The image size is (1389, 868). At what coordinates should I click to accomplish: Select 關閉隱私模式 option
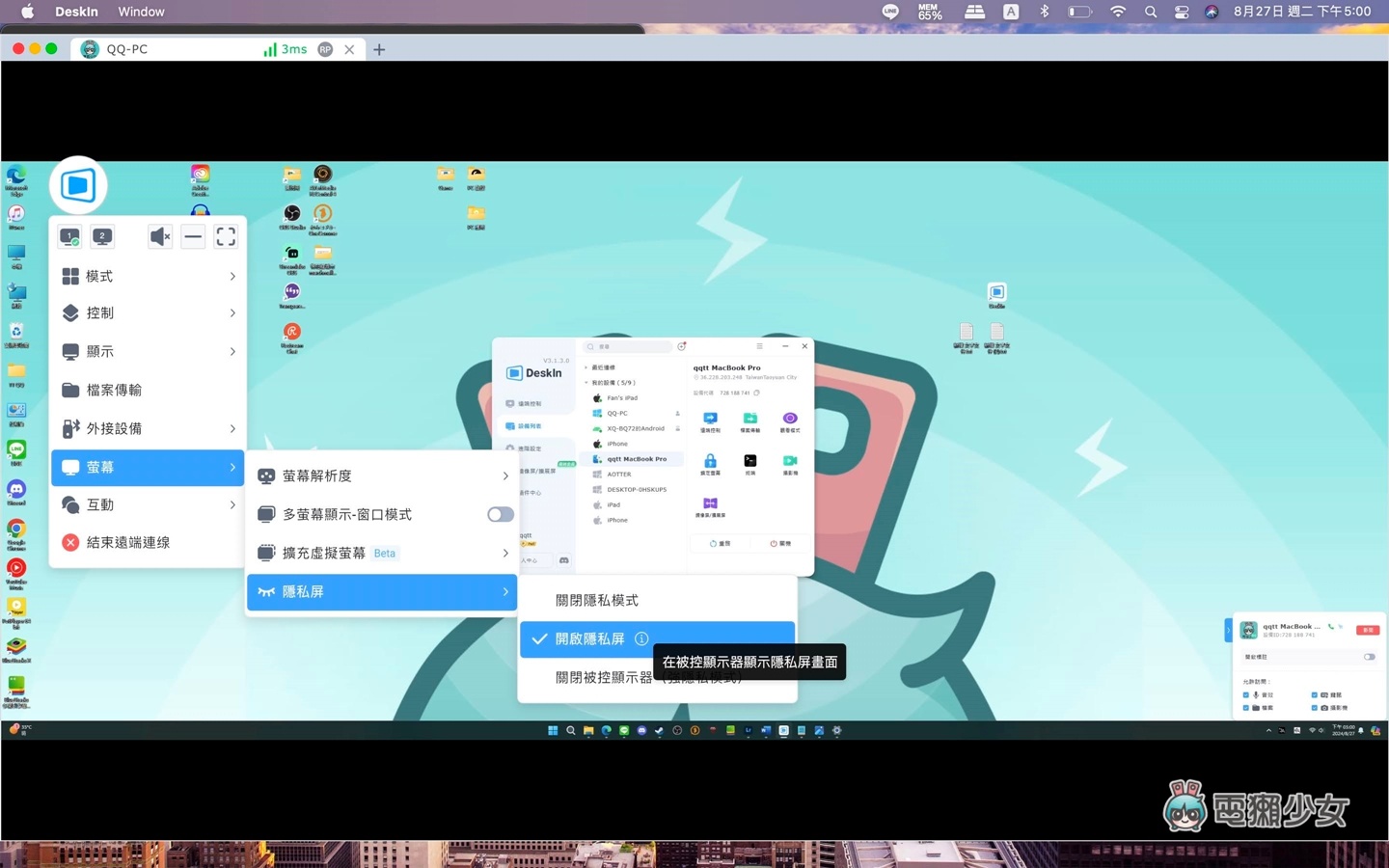(x=657, y=600)
